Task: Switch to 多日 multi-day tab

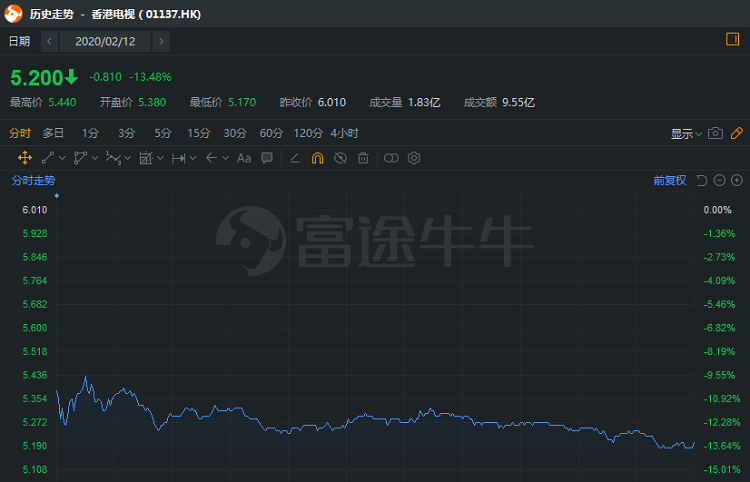Action: point(53,133)
